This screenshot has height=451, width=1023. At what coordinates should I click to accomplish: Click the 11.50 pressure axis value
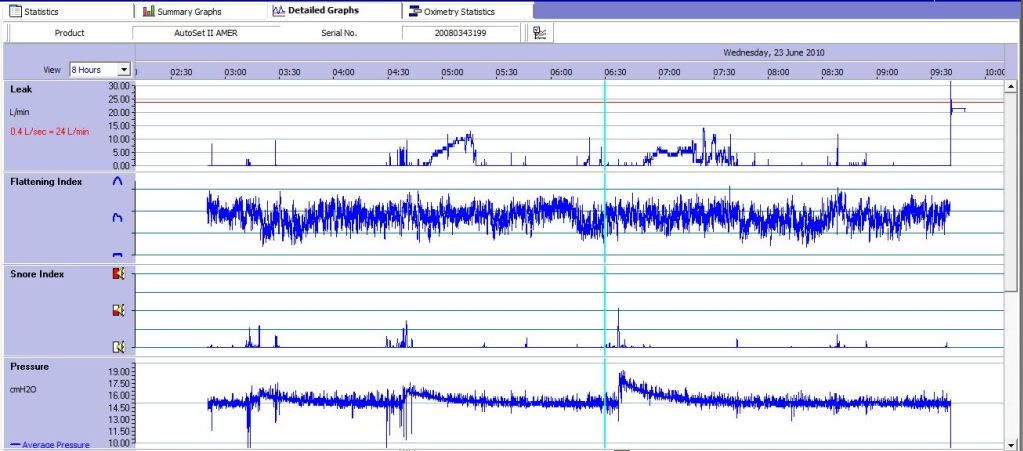121,432
